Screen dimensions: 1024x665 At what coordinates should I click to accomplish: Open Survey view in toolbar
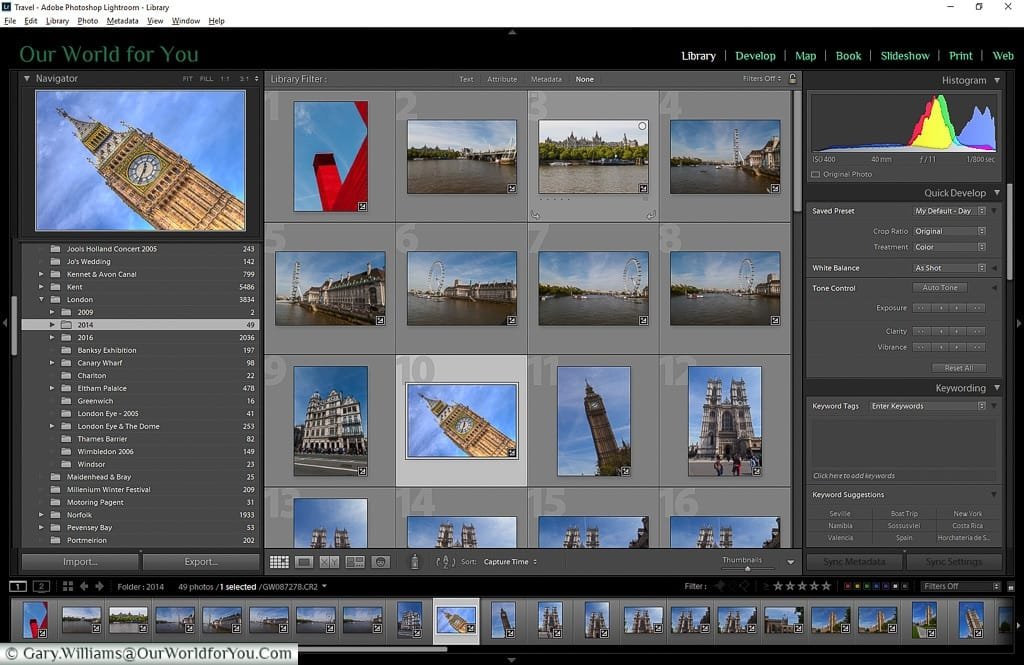coord(355,562)
